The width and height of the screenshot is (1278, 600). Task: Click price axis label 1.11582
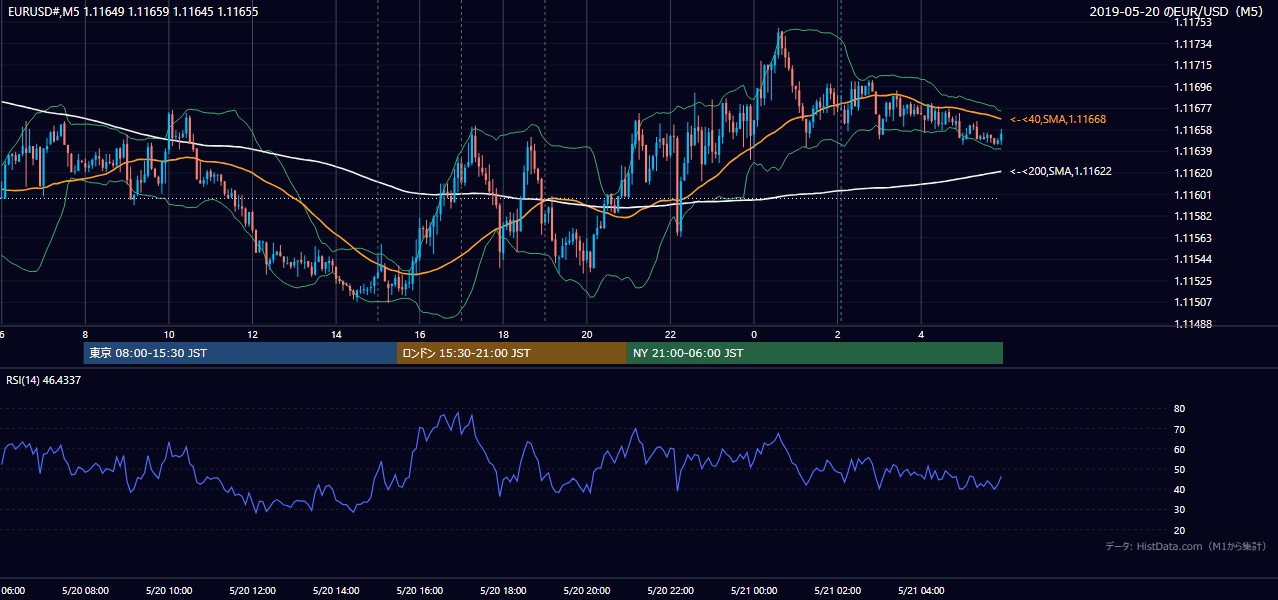[1192, 216]
